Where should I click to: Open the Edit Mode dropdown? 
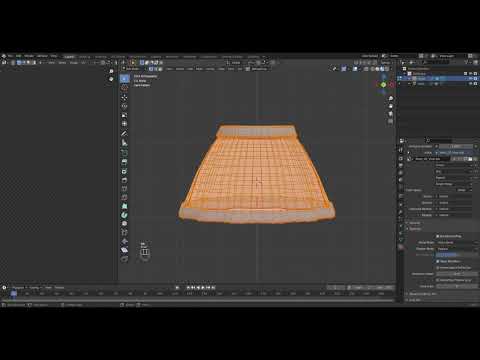pyautogui.click(x=133, y=69)
